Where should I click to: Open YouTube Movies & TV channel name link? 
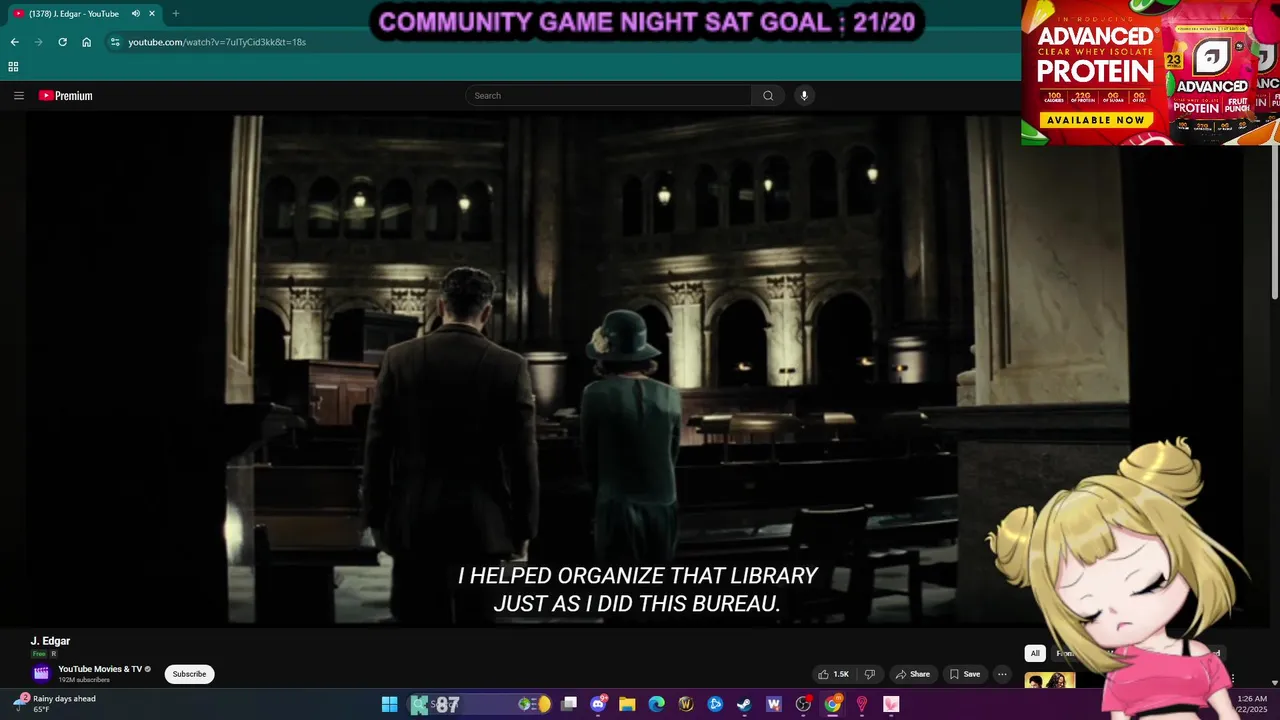[100, 669]
